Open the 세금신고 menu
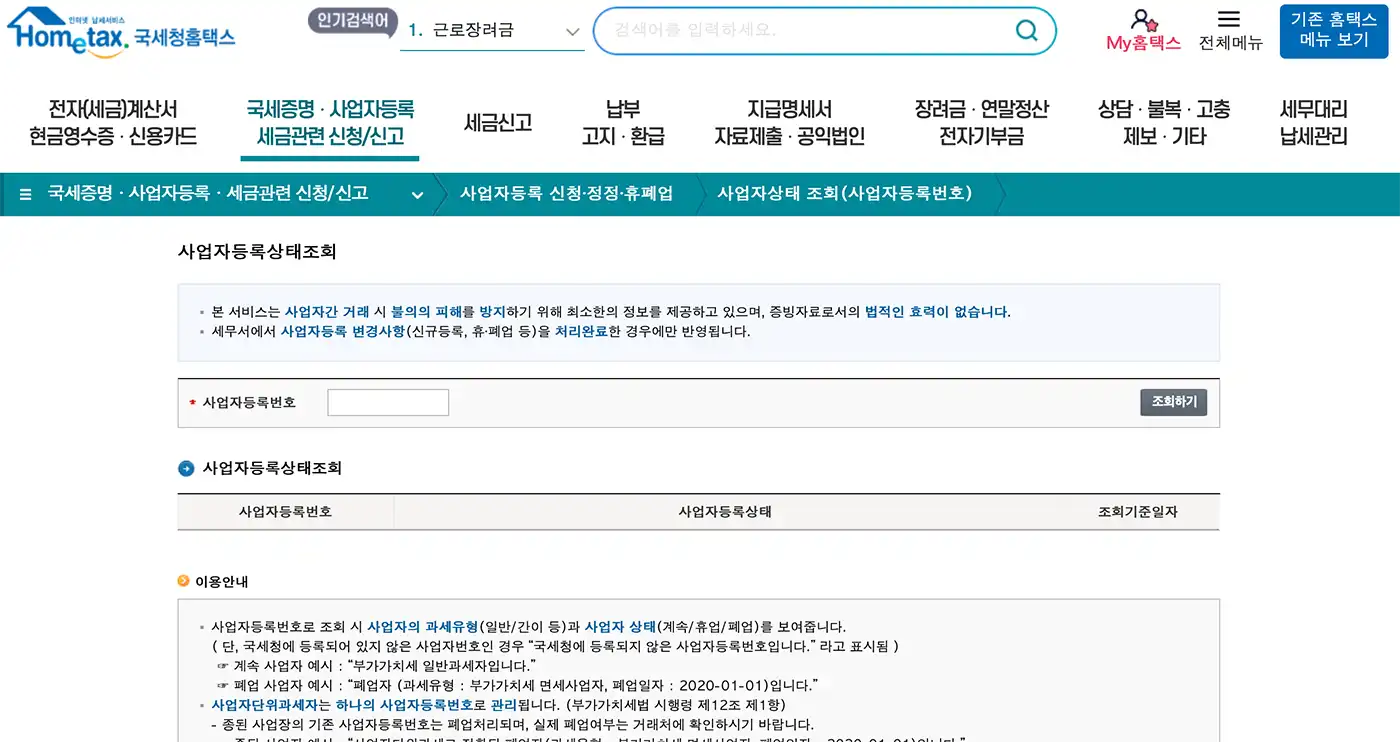1400x742 pixels. 497,123
